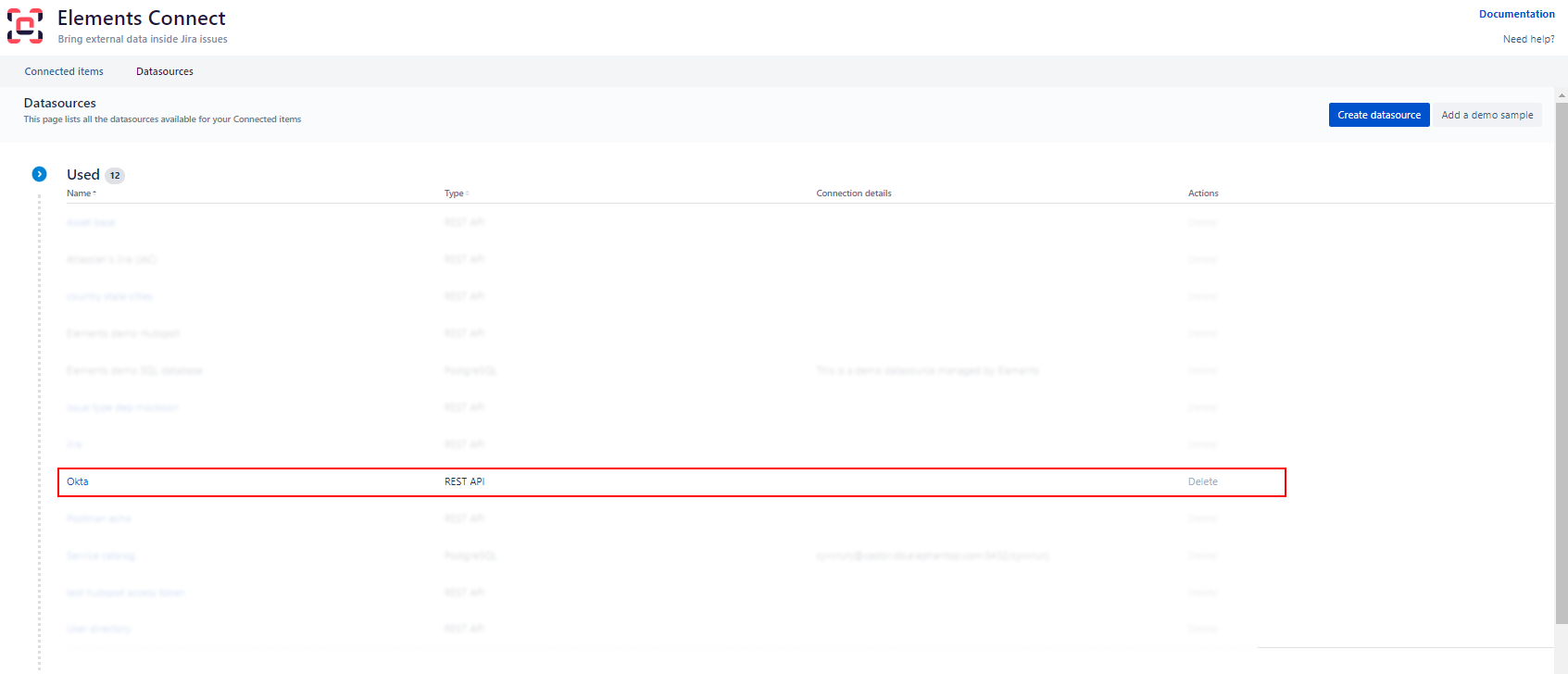This screenshot has height=674, width=1568.
Task: Open the Elements demo SQL database datasource
Action: click(x=134, y=370)
